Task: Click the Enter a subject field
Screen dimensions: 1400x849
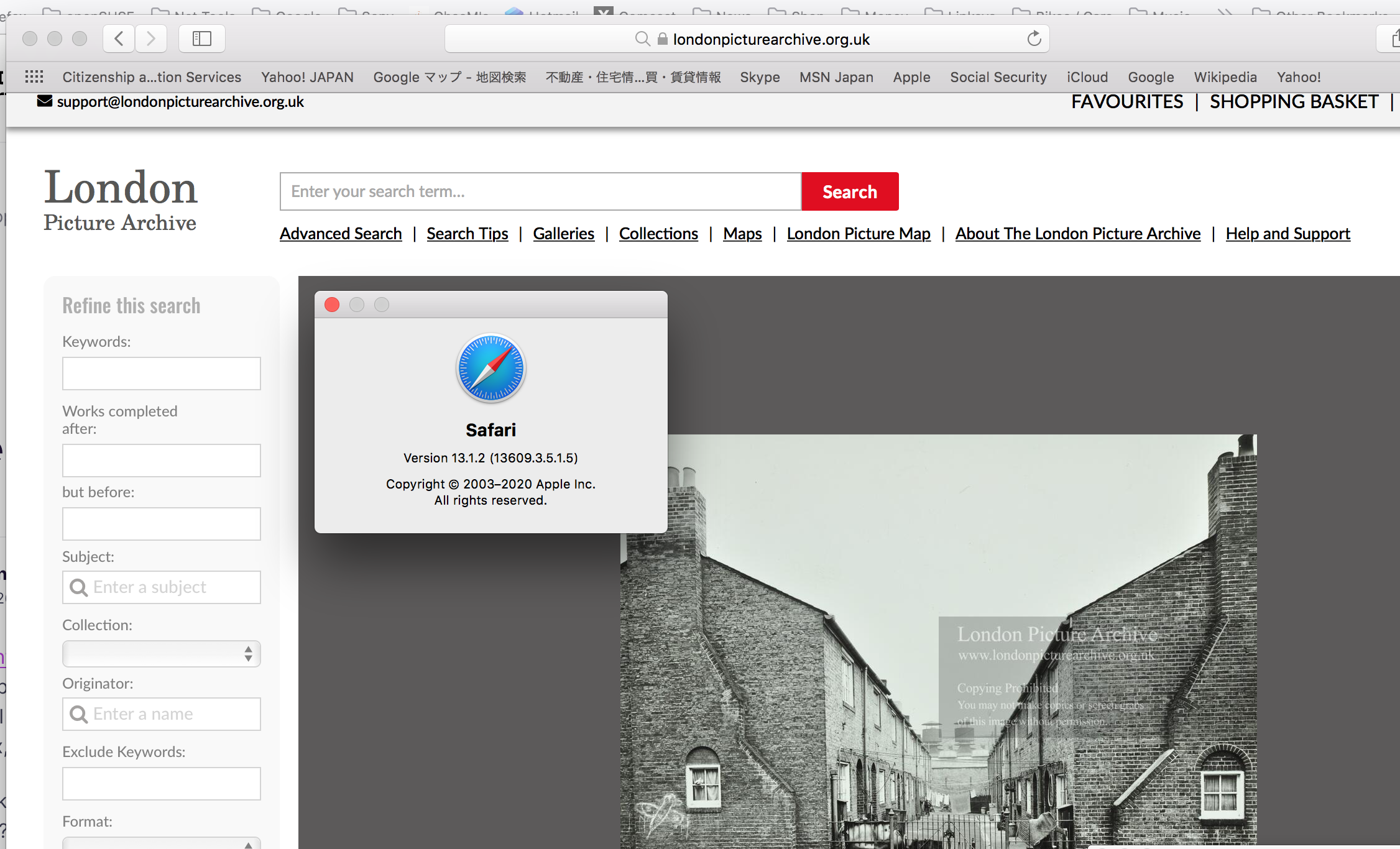Action: coord(161,587)
